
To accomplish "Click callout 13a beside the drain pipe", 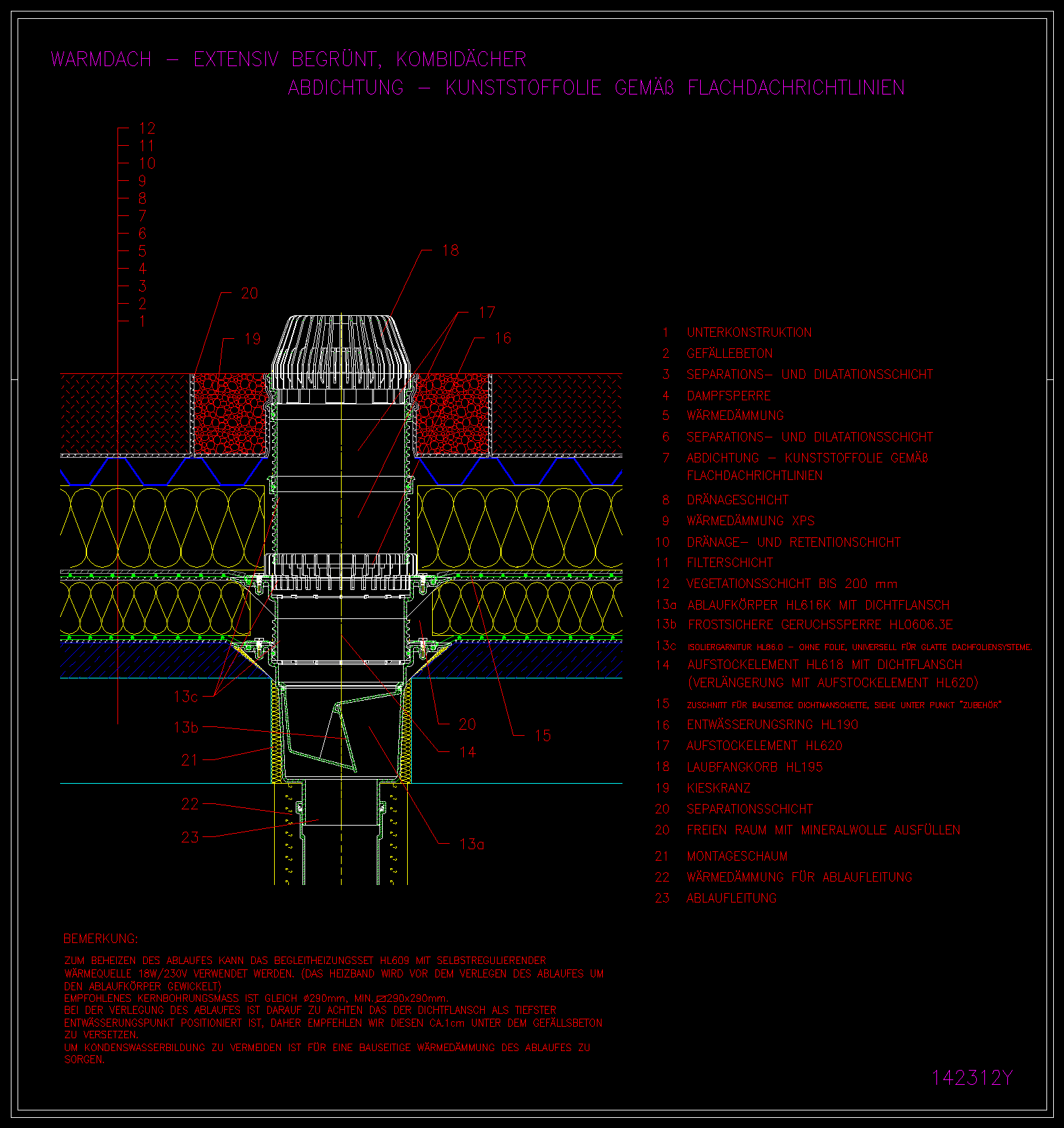I will (472, 844).
